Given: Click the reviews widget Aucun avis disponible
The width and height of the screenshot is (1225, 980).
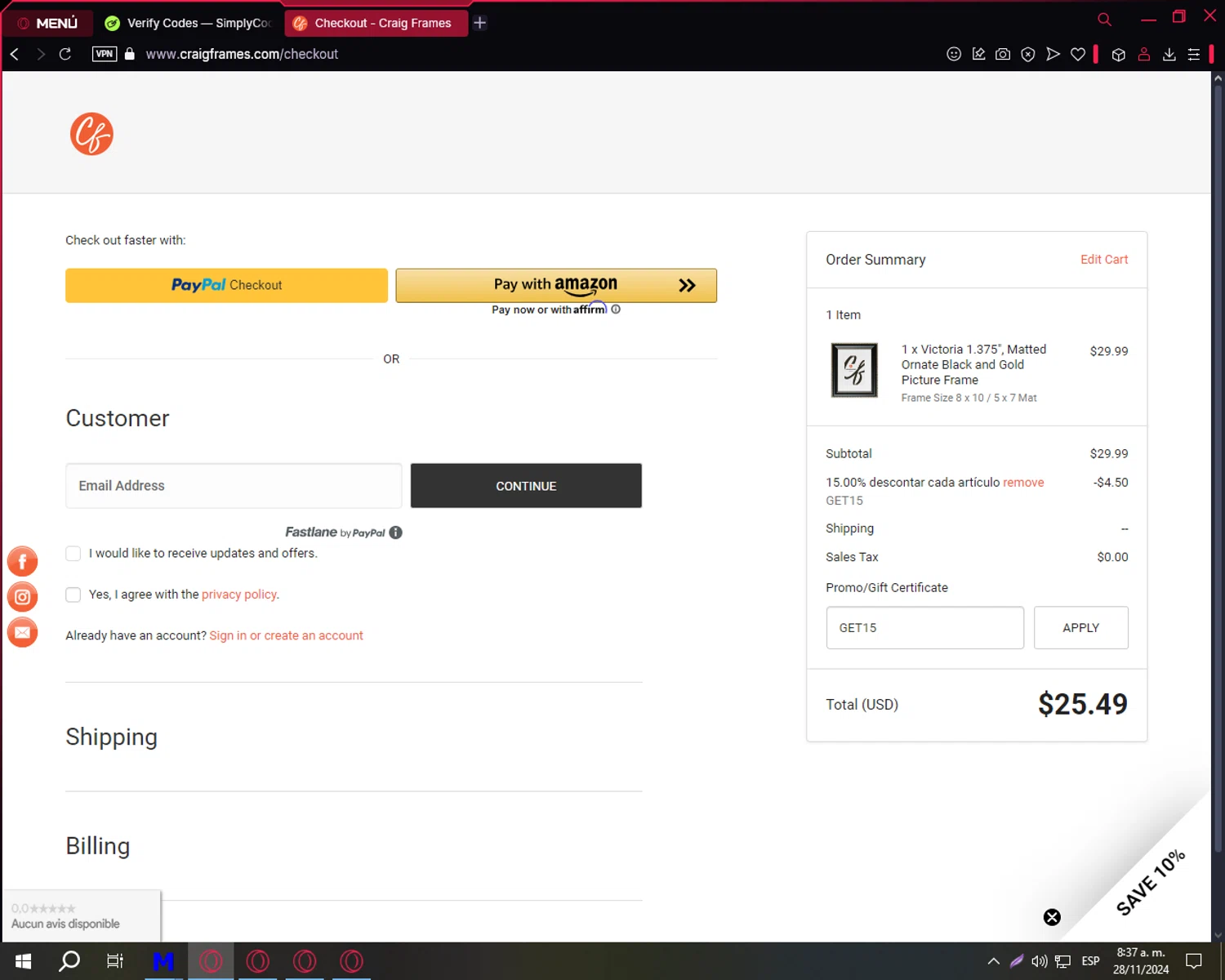Looking at the screenshot, I should (82, 916).
